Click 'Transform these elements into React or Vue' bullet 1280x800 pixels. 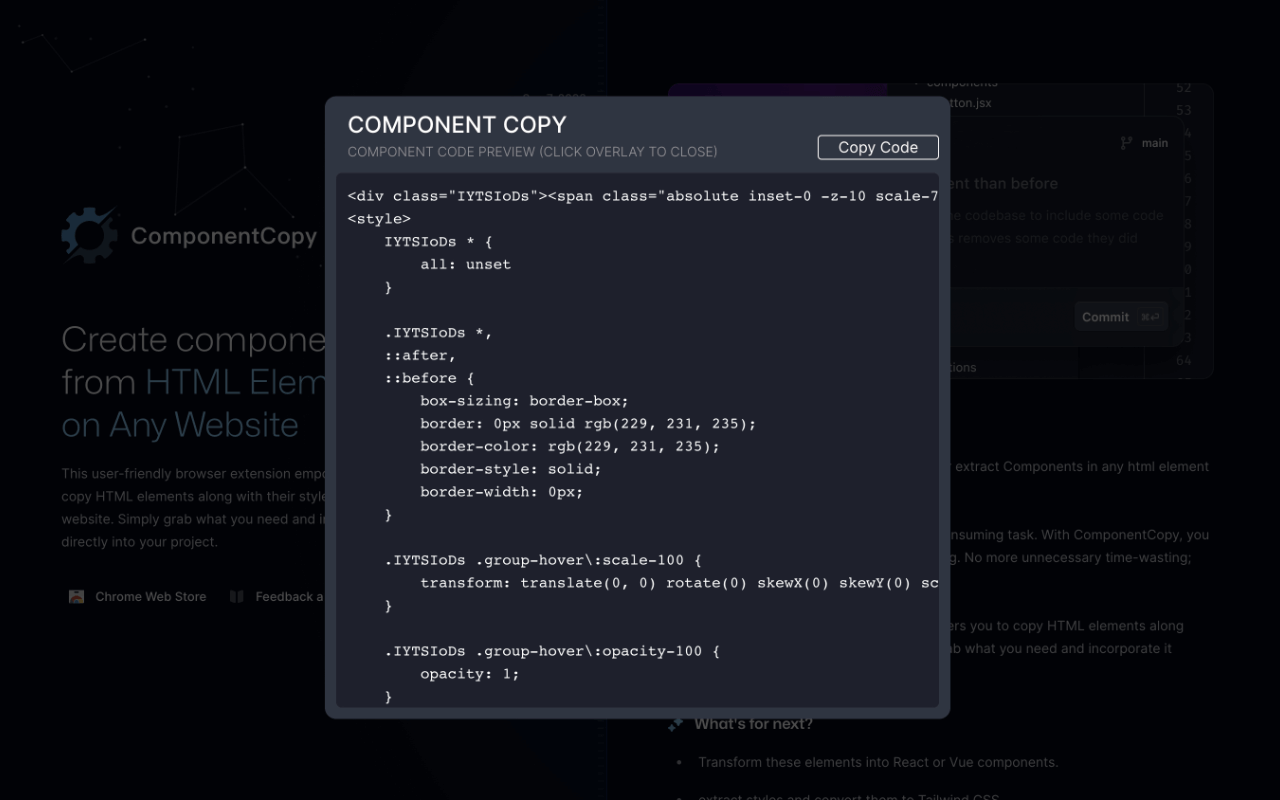(x=878, y=762)
